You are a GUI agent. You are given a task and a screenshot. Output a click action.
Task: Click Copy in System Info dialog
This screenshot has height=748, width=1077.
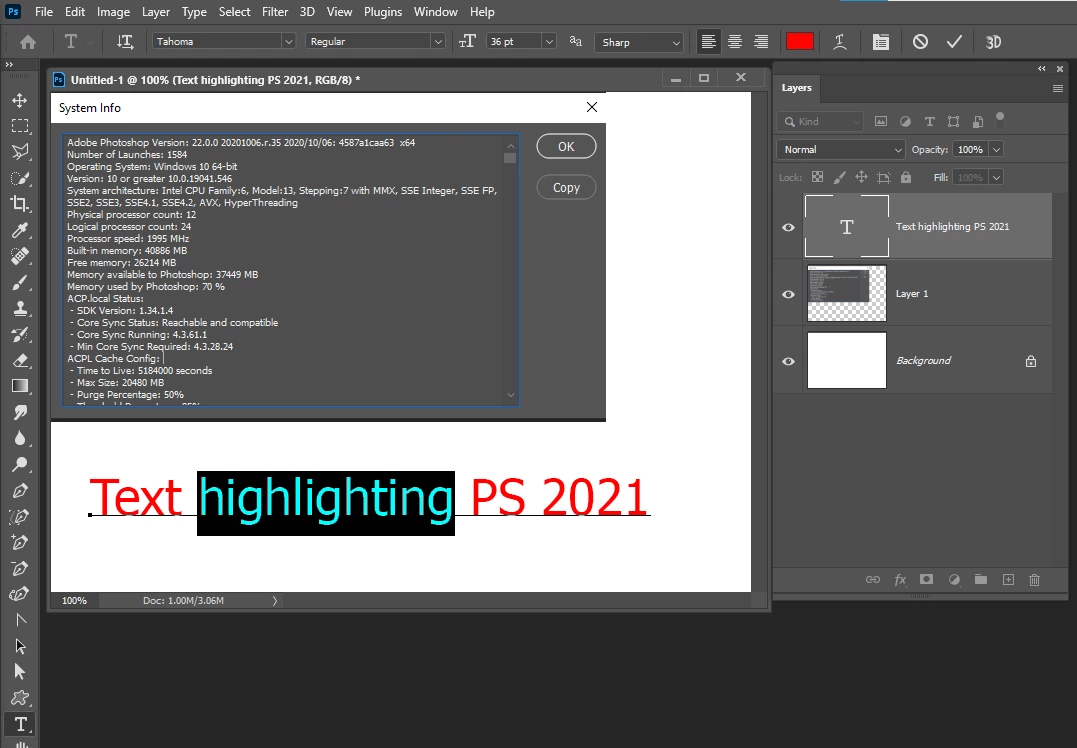point(566,188)
